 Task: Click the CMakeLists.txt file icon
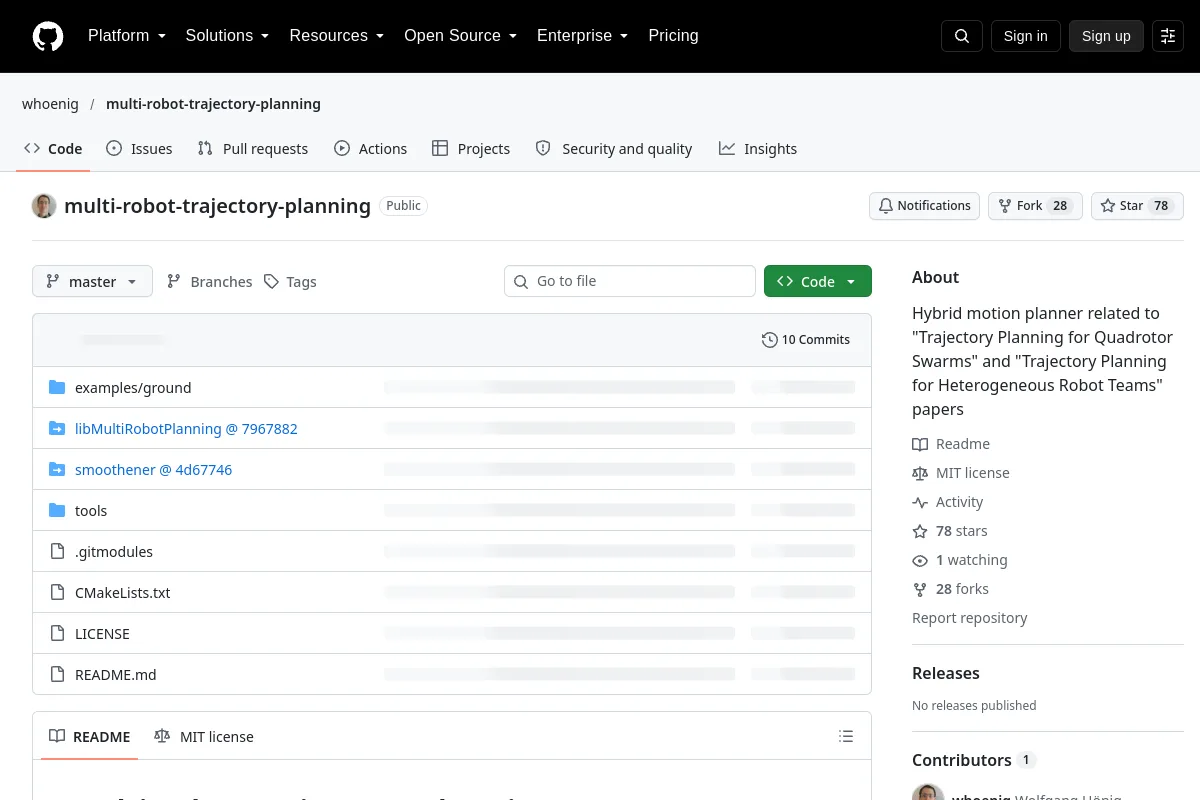pyautogui.click(x=57, y=593)
